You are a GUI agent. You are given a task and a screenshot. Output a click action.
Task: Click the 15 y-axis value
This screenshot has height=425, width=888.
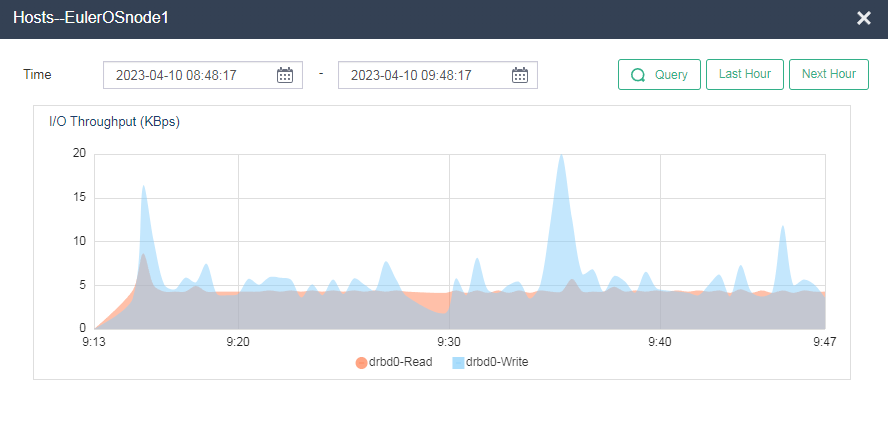pyautogui.click(x=79, y=198)
